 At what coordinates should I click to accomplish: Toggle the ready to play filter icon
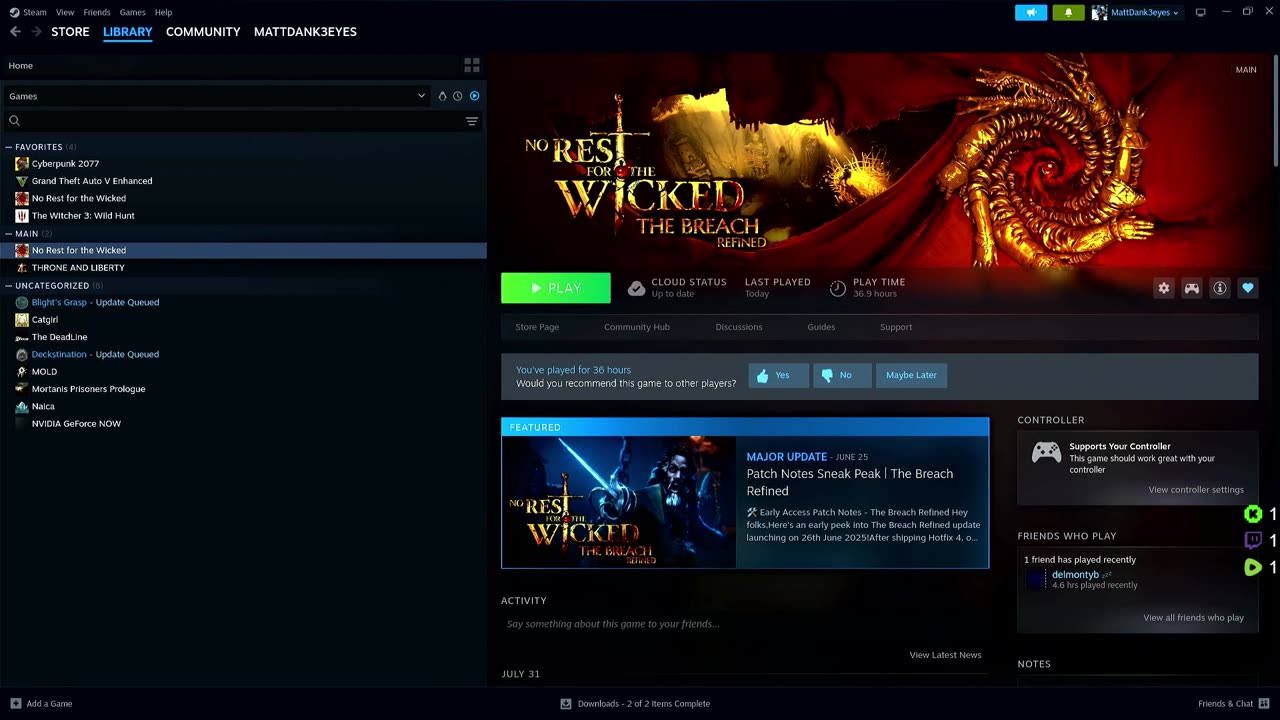pos(475,96)
